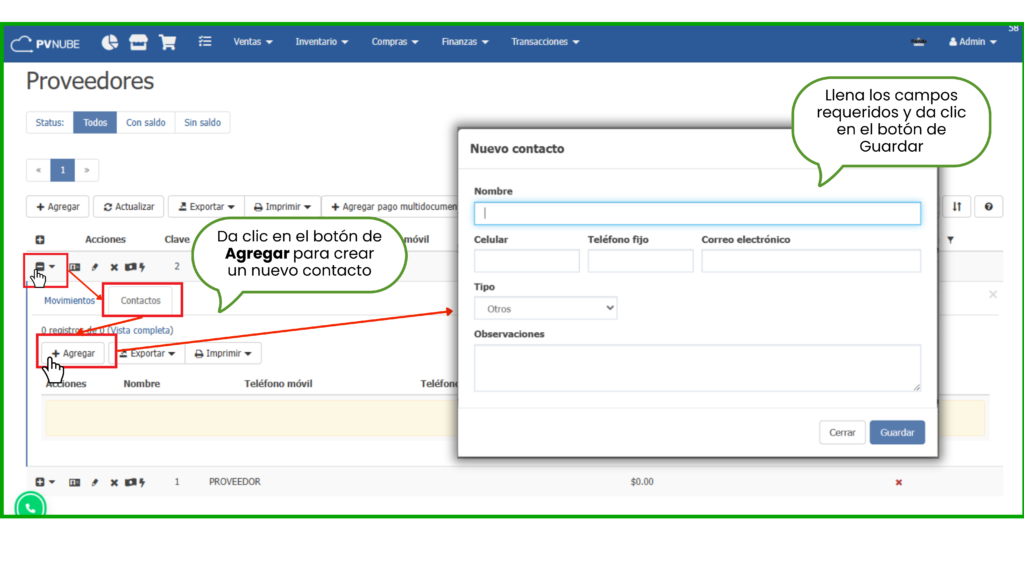1024x576 pixels.
Task: Click the task list icon in navbar
Action: pyautogui.click(x=205, y=42)
